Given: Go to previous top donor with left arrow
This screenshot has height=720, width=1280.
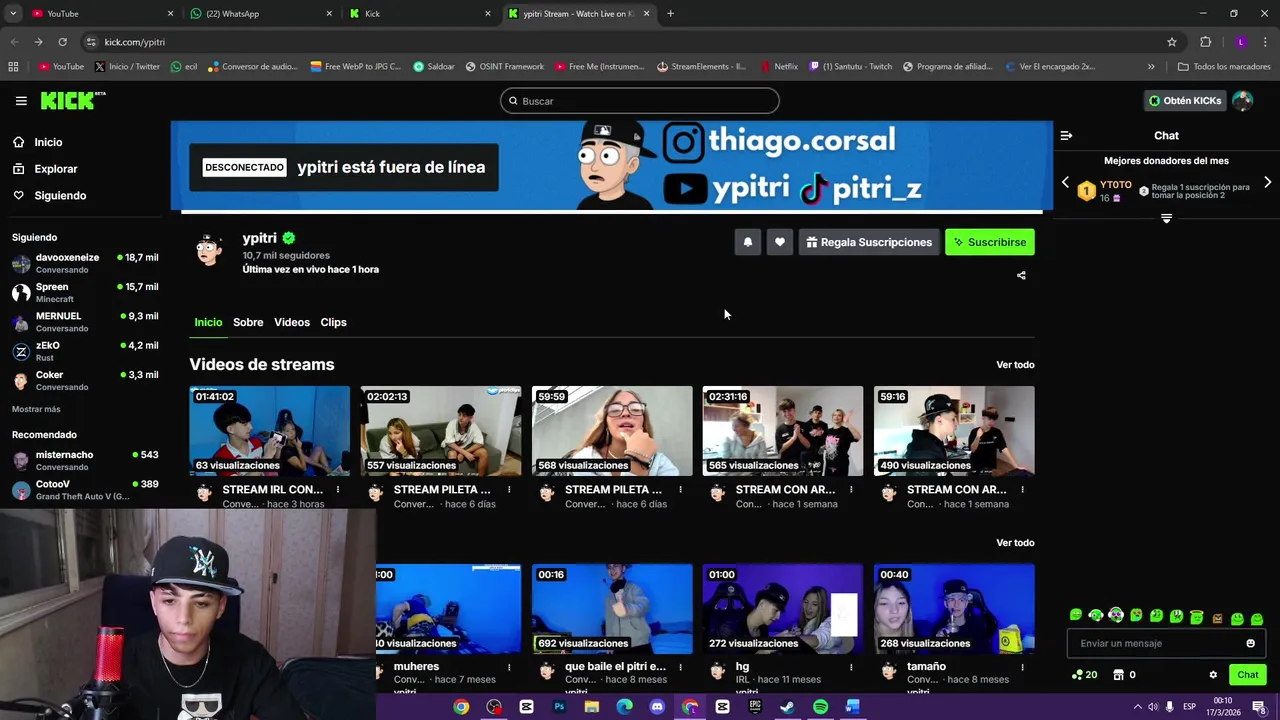Looking at the screenshot, I should [1065, 183].
